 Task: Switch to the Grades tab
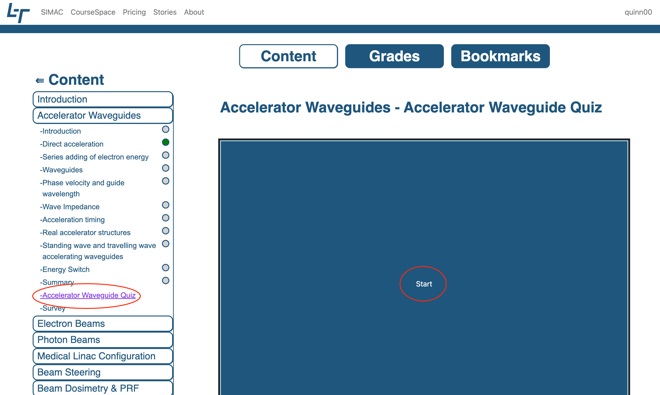click(x=394, y=56)
